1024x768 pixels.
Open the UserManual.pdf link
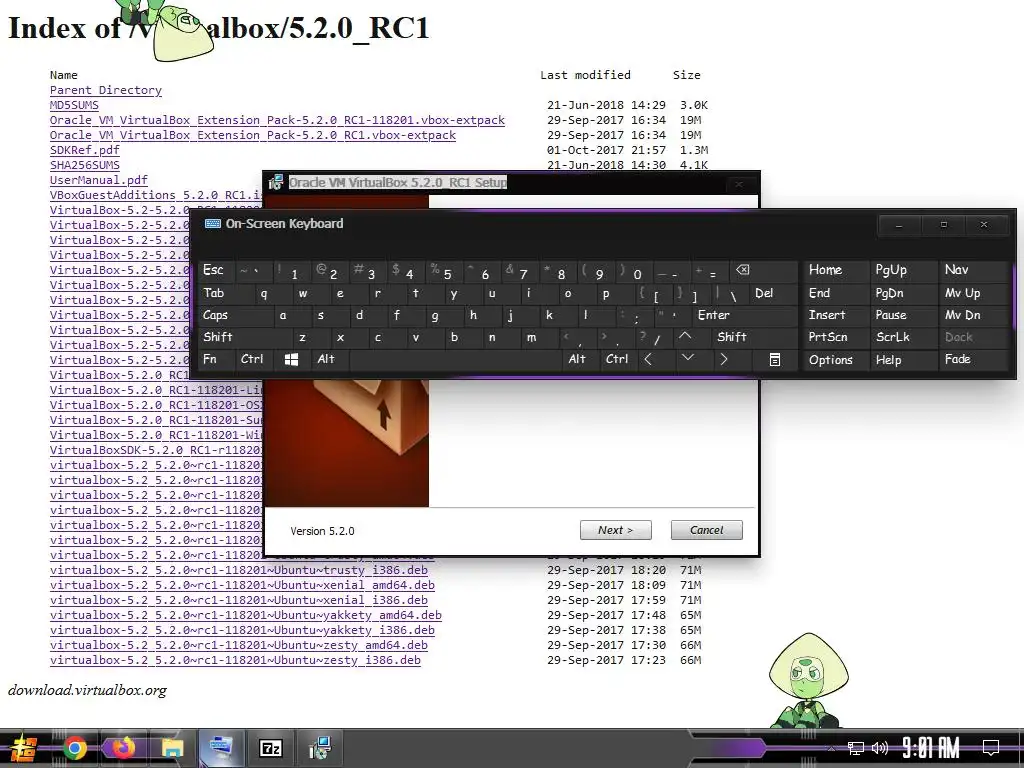pyautogui.click(x=99, y=180)
